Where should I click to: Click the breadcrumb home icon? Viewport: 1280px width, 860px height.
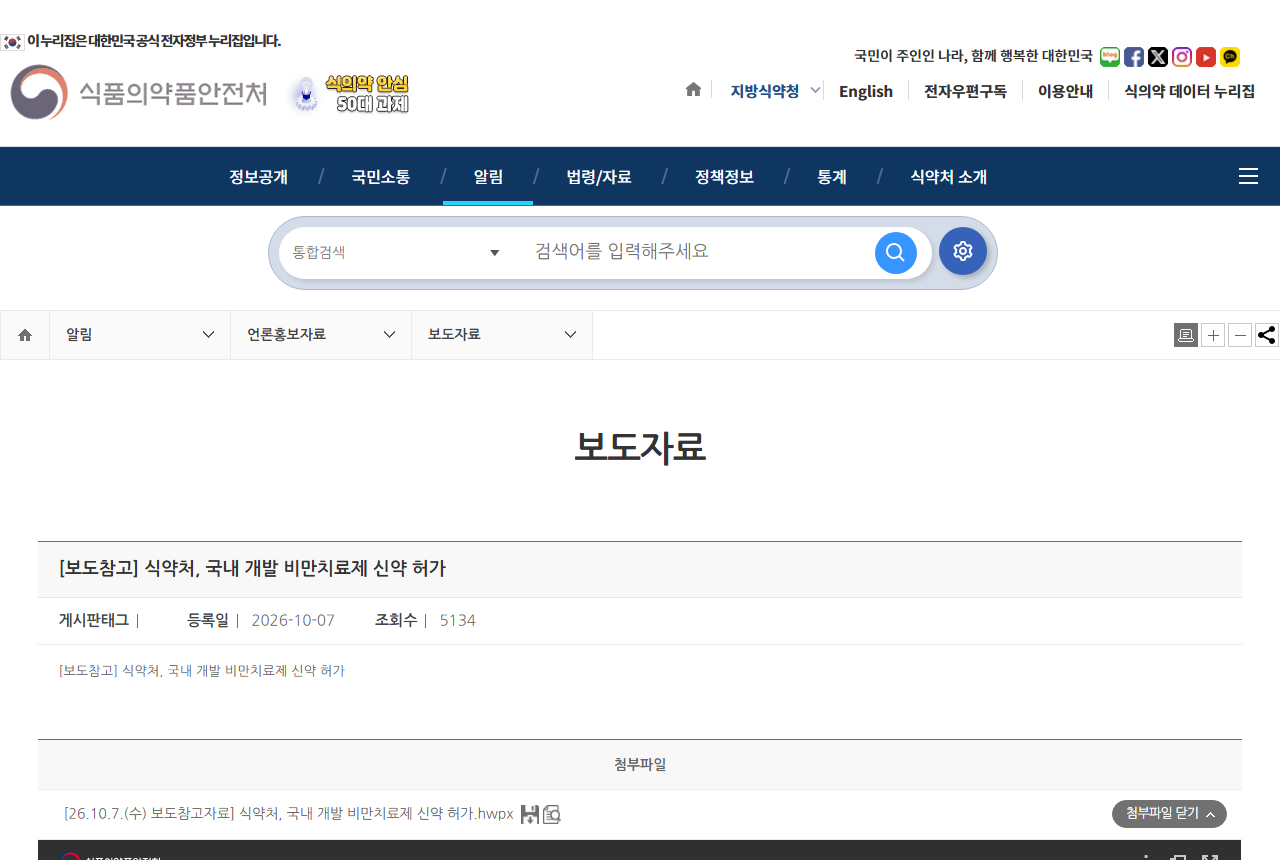click(x=25, y=335)
